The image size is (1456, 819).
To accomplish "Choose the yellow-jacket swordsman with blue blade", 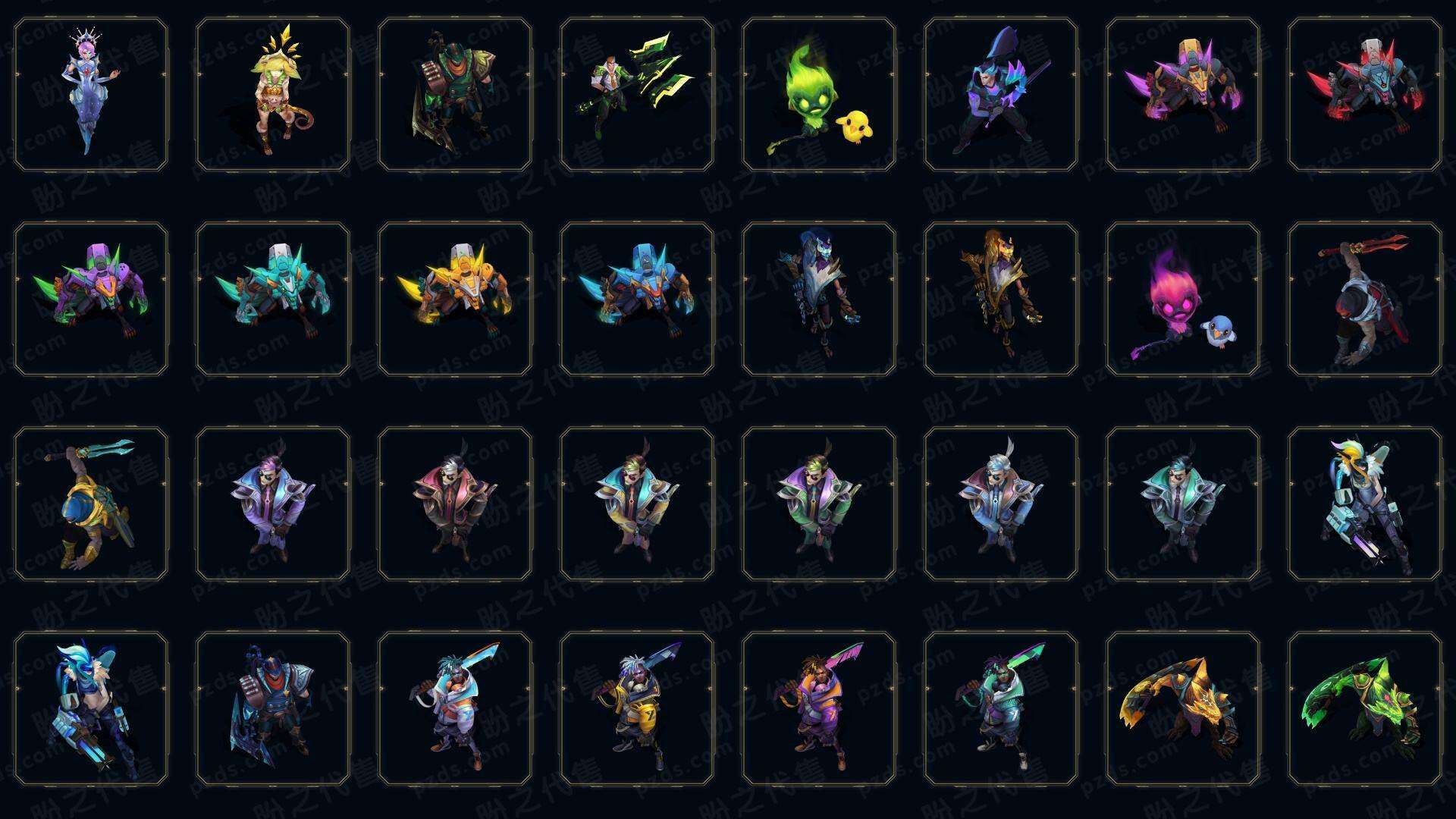I will [637, 708].
